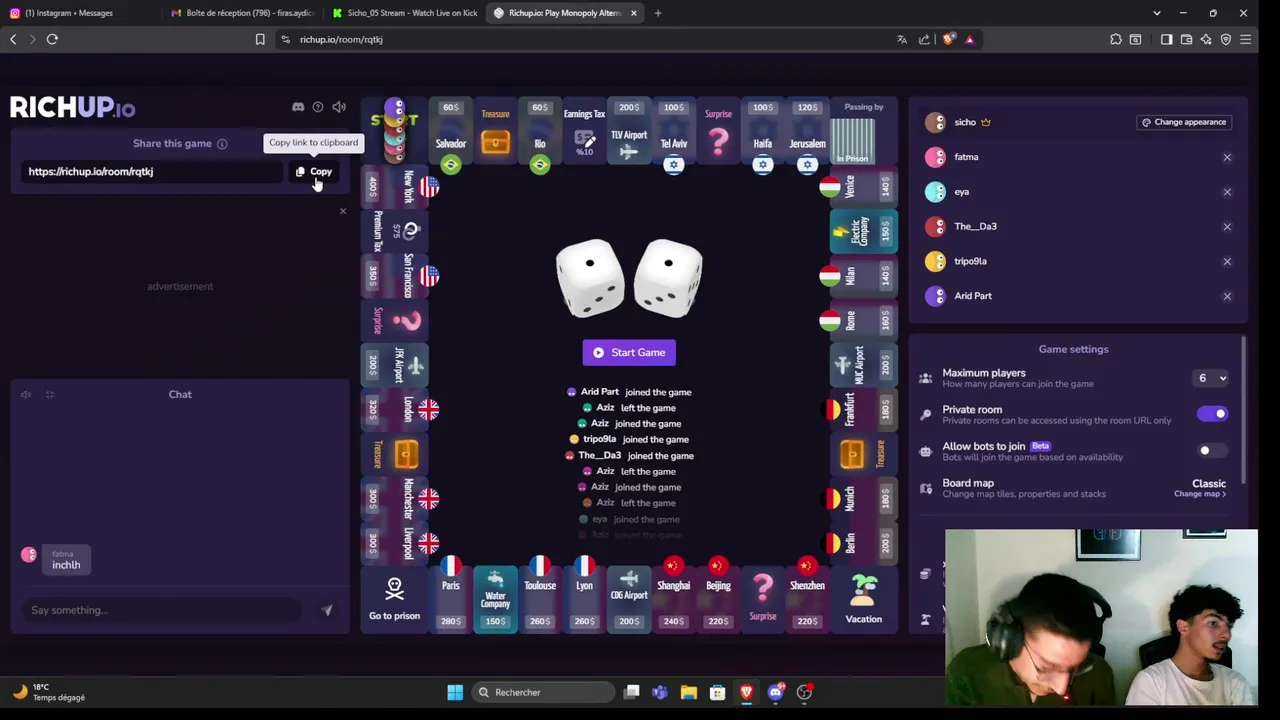The image size is (1280, 720).
Task: Click the taskbar Rechercher search box
Action: [542, 692]
